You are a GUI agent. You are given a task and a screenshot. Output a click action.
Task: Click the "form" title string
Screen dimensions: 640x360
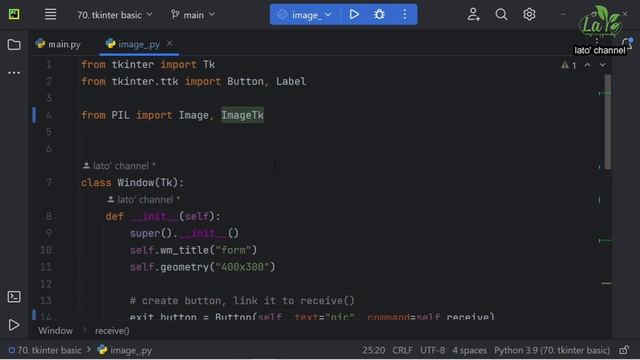[x=233, y=250]
